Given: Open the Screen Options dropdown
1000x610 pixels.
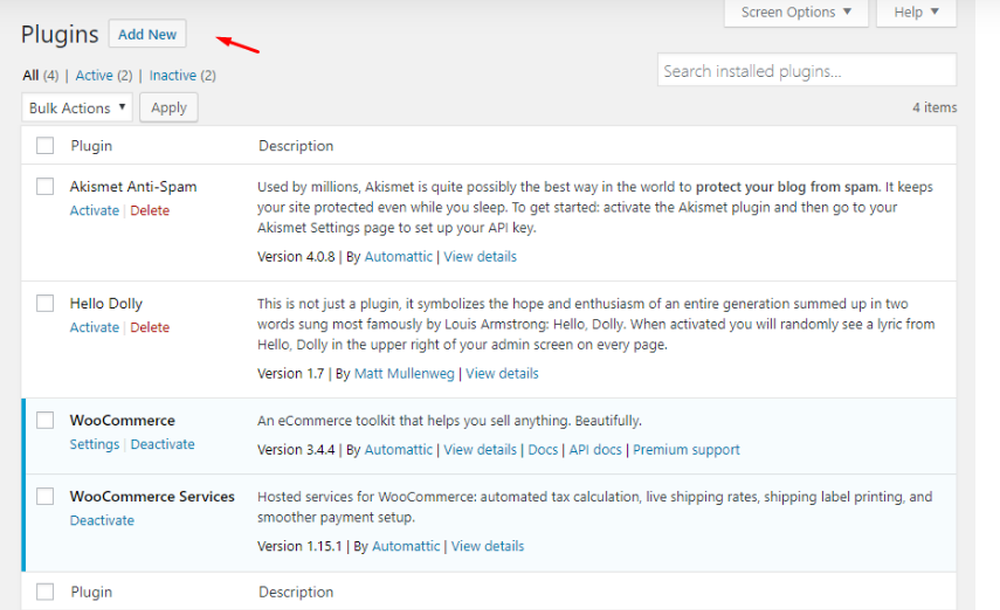Looking at the screenshot, I should point(796,13).
